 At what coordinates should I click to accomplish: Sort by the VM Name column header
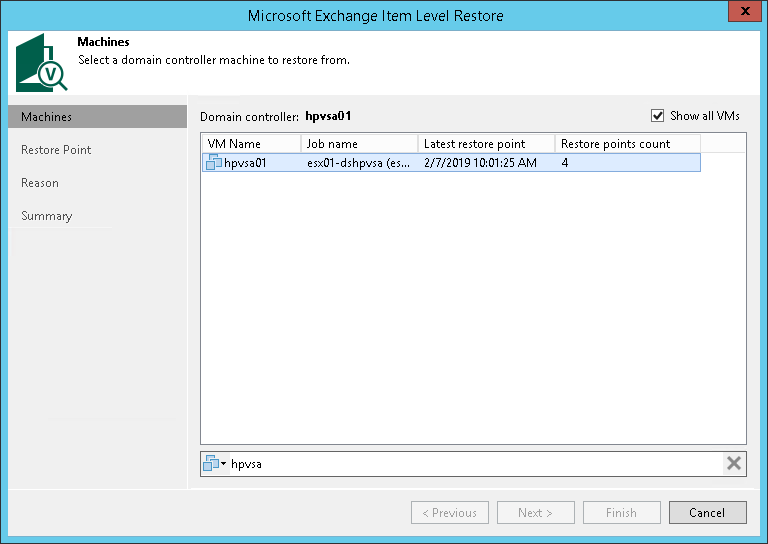coord(252,143)
